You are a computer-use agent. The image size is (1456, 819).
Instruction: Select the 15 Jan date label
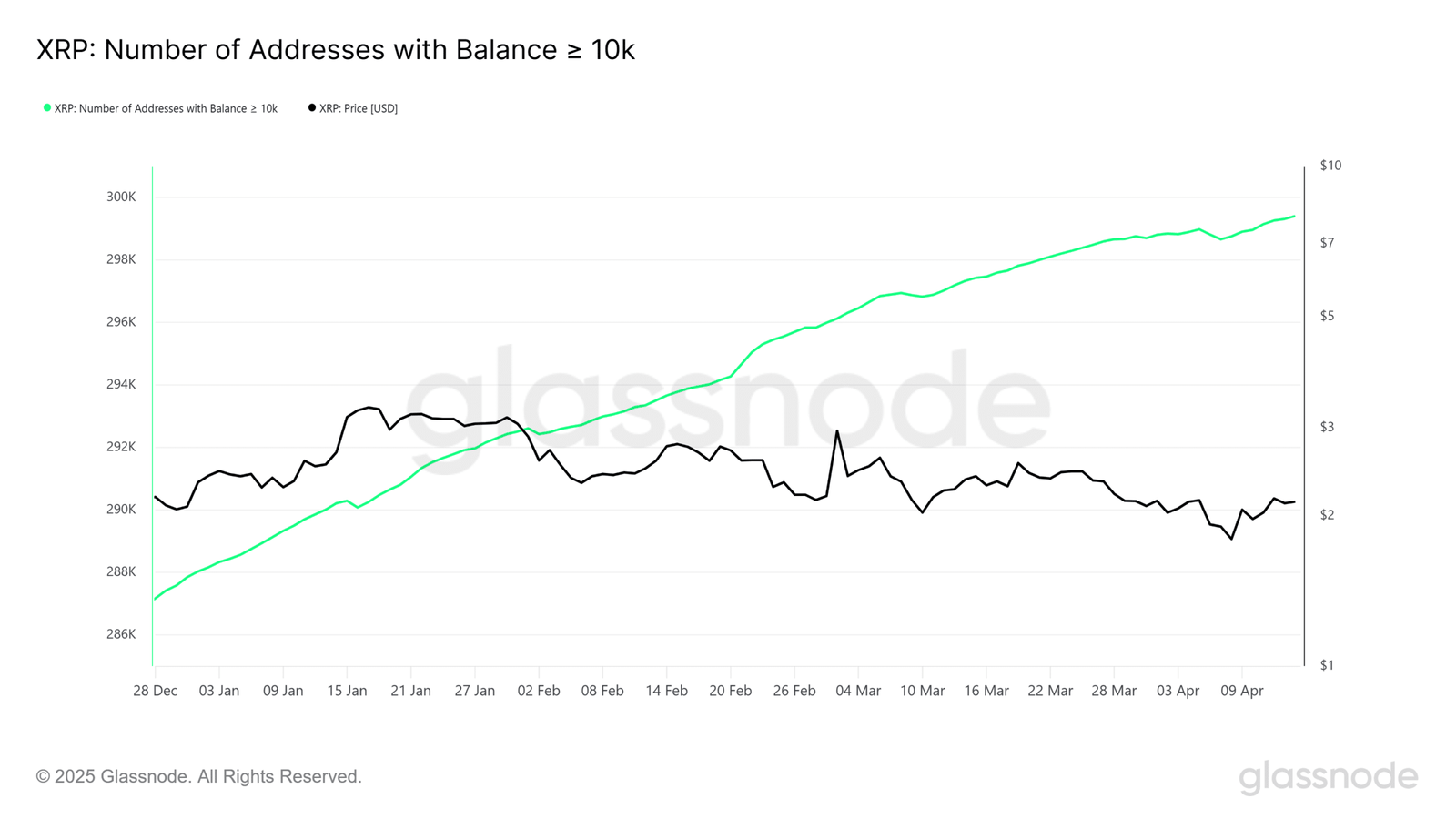click(347, 691)
